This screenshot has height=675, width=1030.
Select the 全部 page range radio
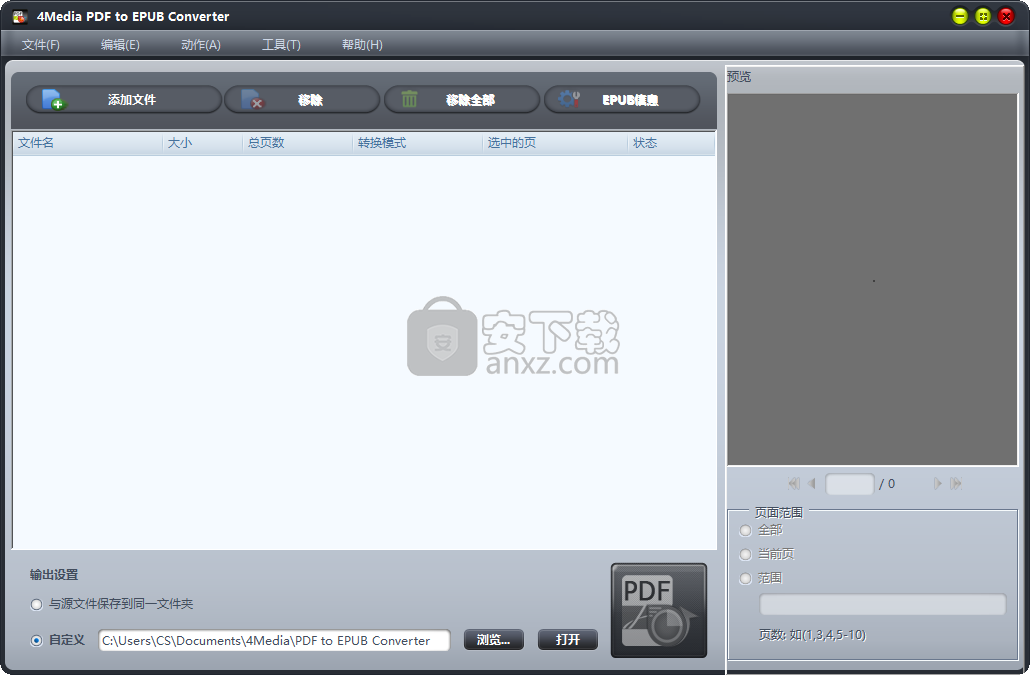point(746,530)
